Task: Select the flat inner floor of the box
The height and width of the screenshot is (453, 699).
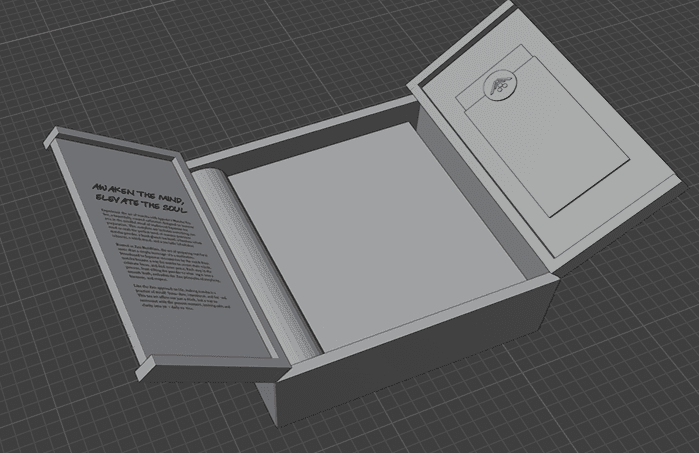Action: tap(376, 236)
